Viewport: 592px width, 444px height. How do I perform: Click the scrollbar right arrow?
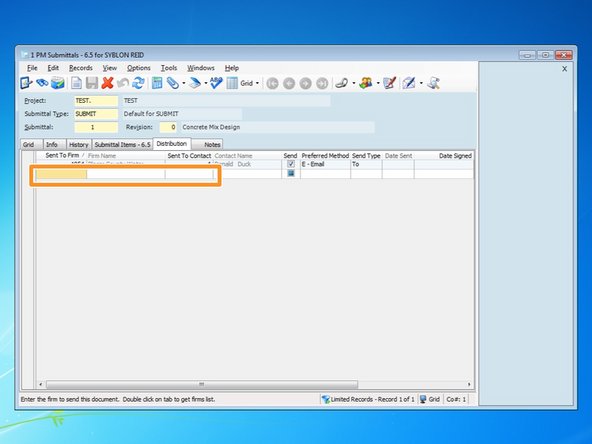point(469,384)
